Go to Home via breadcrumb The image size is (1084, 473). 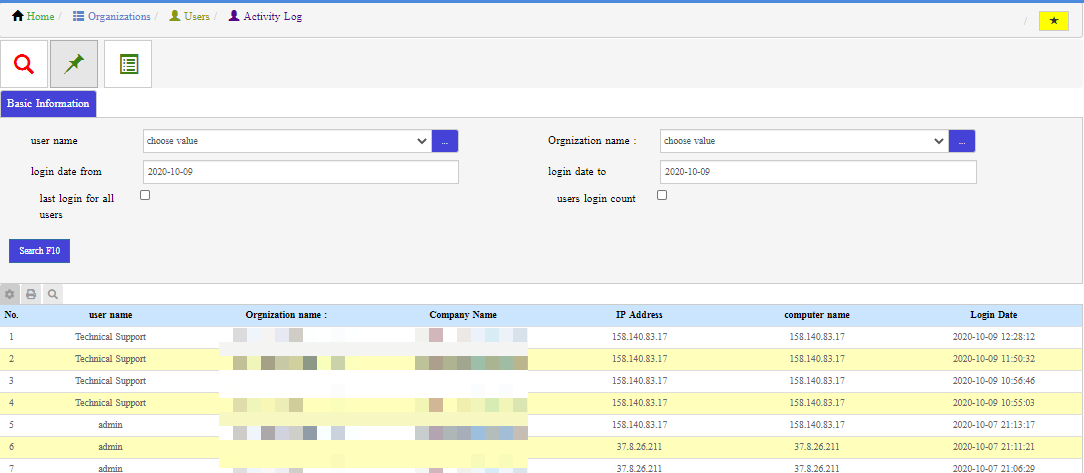[x=40, y=17]
